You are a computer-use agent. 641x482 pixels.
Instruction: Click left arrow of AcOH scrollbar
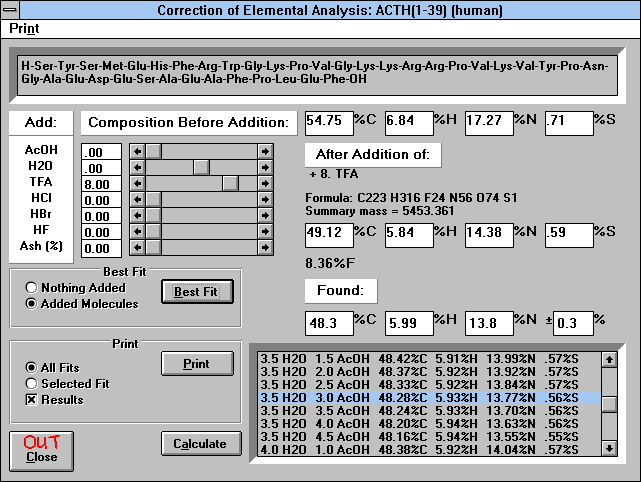point(138,152)
